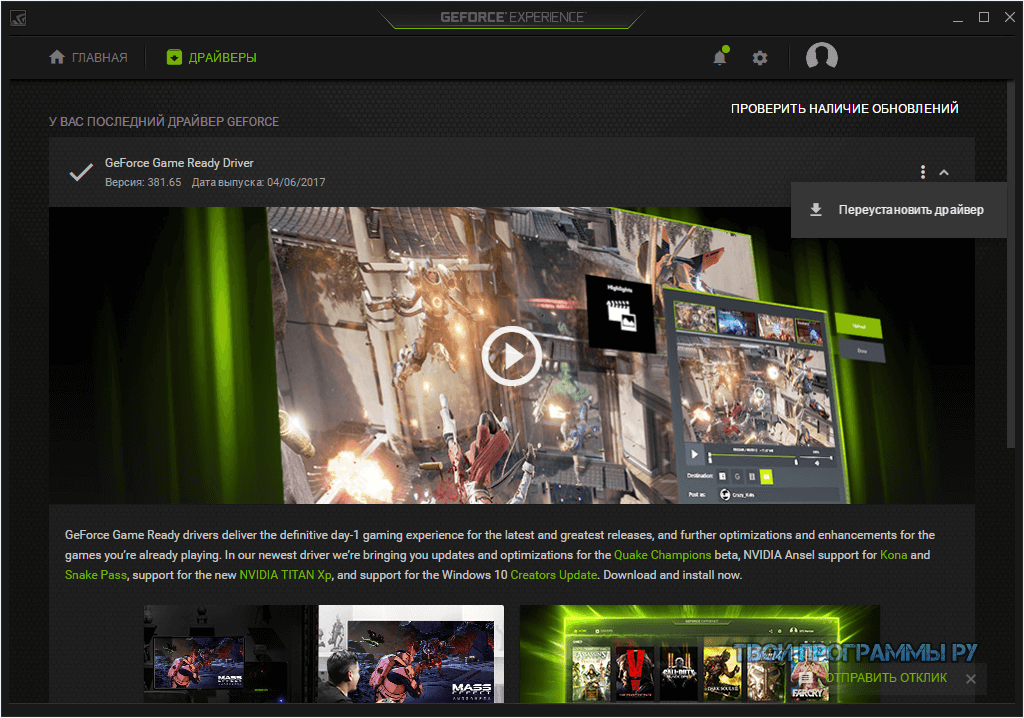Open the Quake Champions link
The height and width of the screenshot is (718, 1024).
point(662,555)
